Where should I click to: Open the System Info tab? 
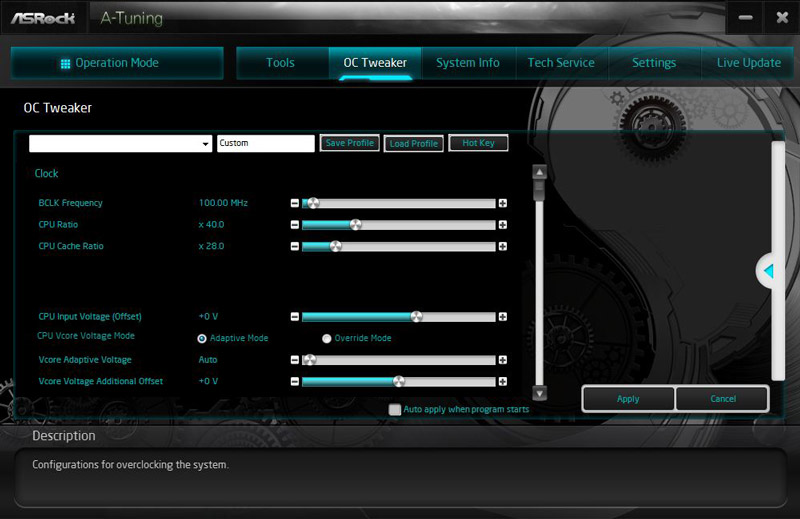point(468,63)
